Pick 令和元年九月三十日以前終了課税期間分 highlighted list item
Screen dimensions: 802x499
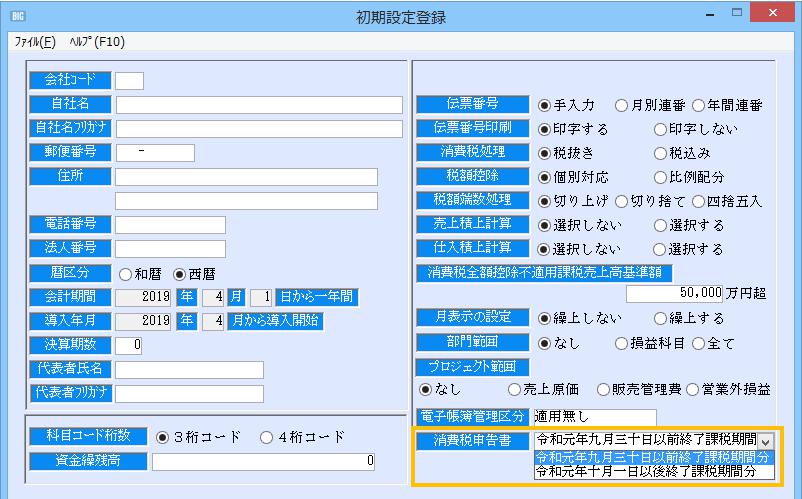tap(645, 456)
